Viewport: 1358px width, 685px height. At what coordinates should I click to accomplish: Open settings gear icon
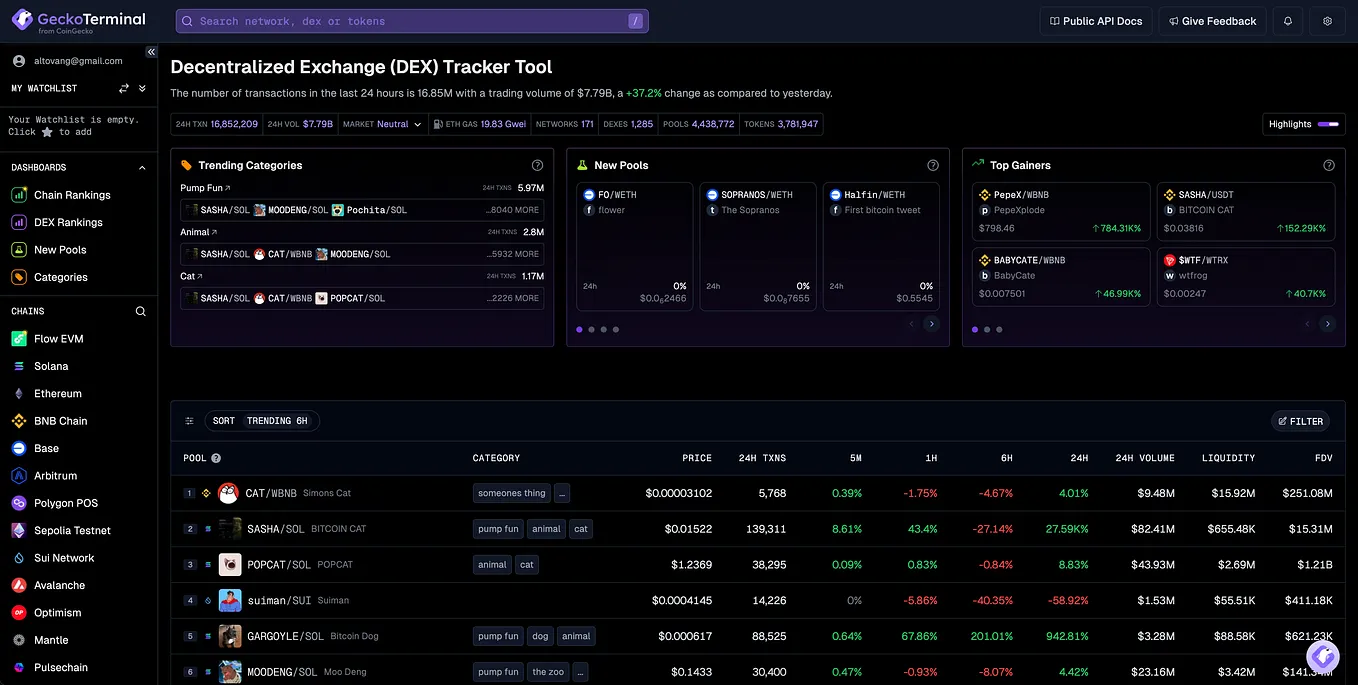click(1327, 21)
